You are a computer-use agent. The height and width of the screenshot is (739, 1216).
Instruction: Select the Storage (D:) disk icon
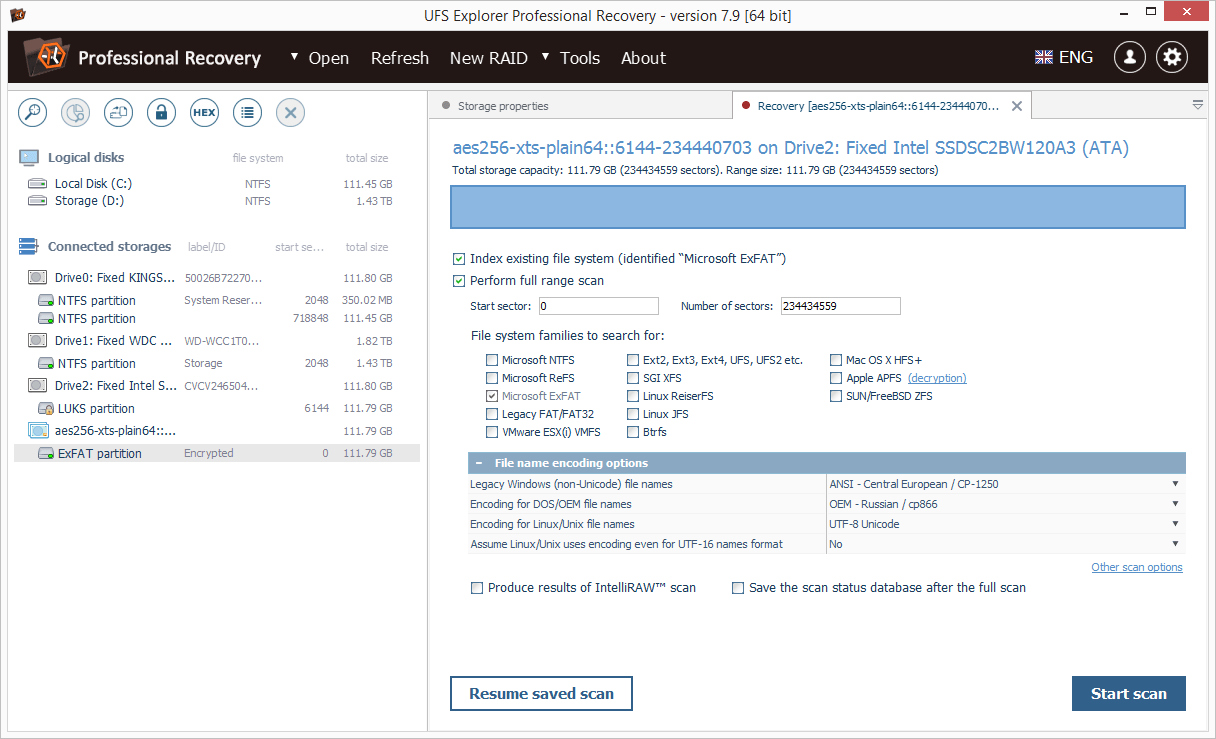[38, 201]
